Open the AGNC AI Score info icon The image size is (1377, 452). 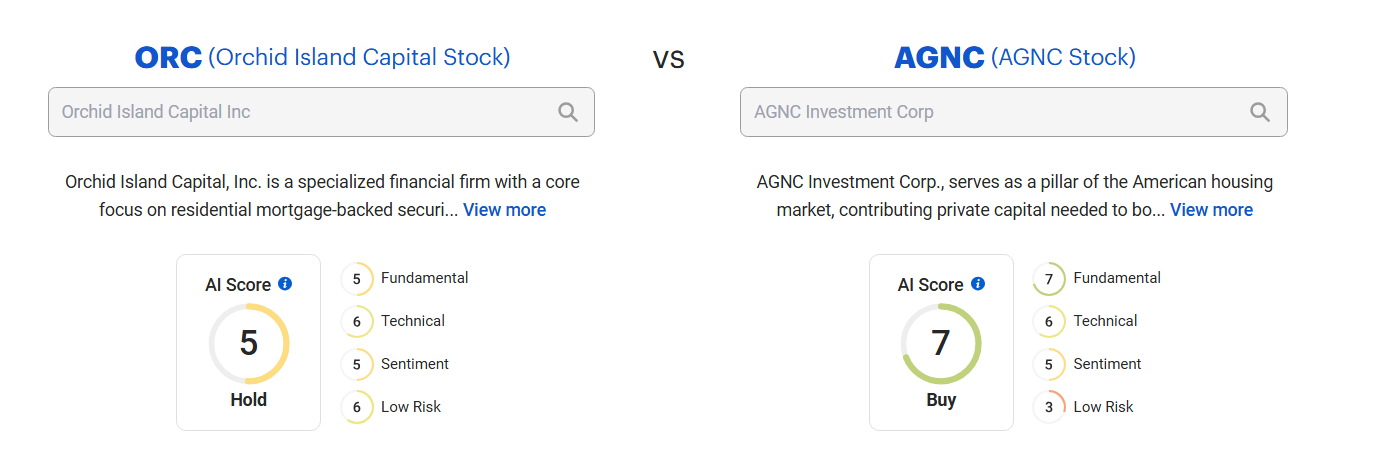(978, 284)
